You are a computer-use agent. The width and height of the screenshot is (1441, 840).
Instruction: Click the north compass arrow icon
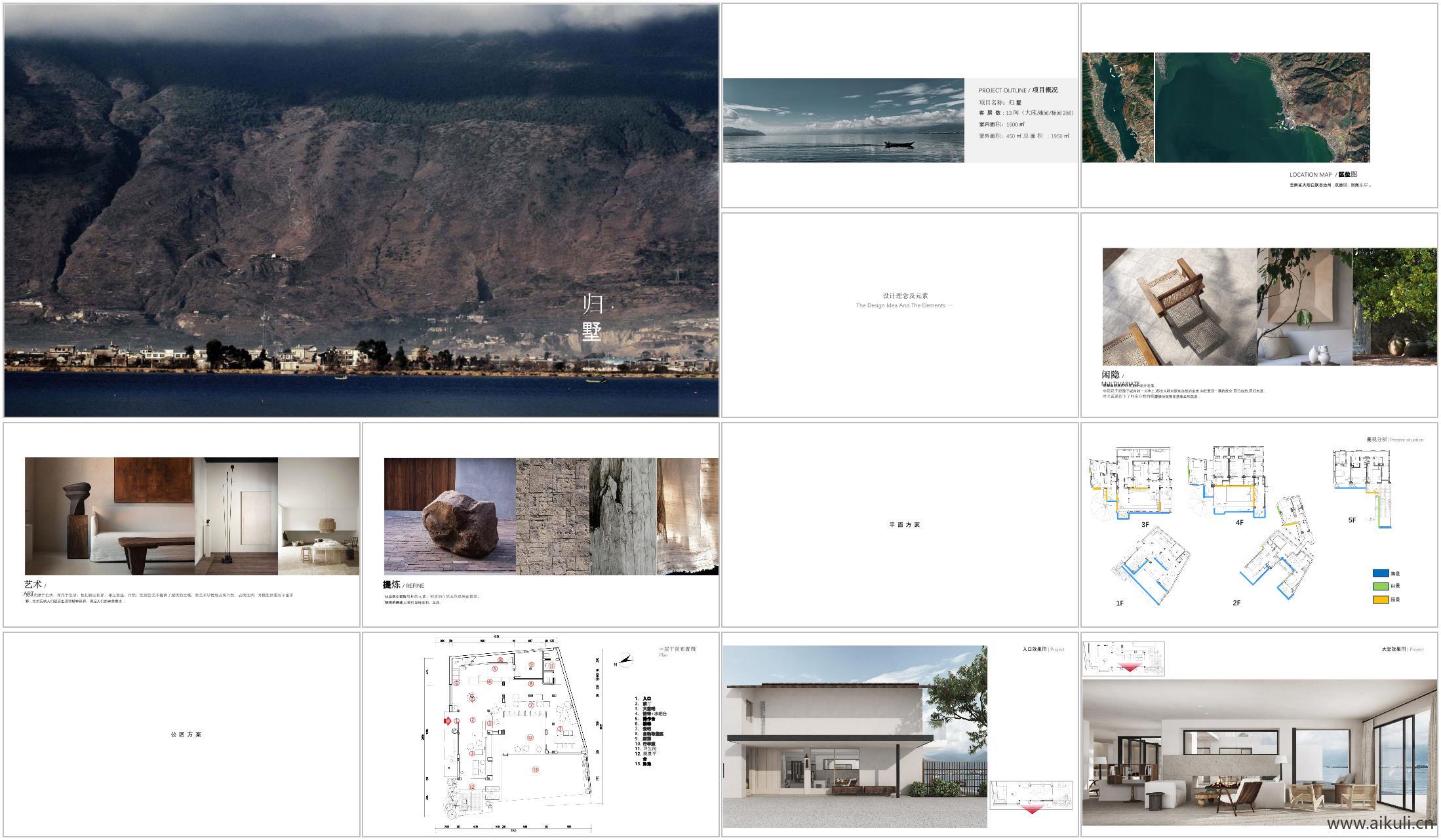click(x=625, y=660)
